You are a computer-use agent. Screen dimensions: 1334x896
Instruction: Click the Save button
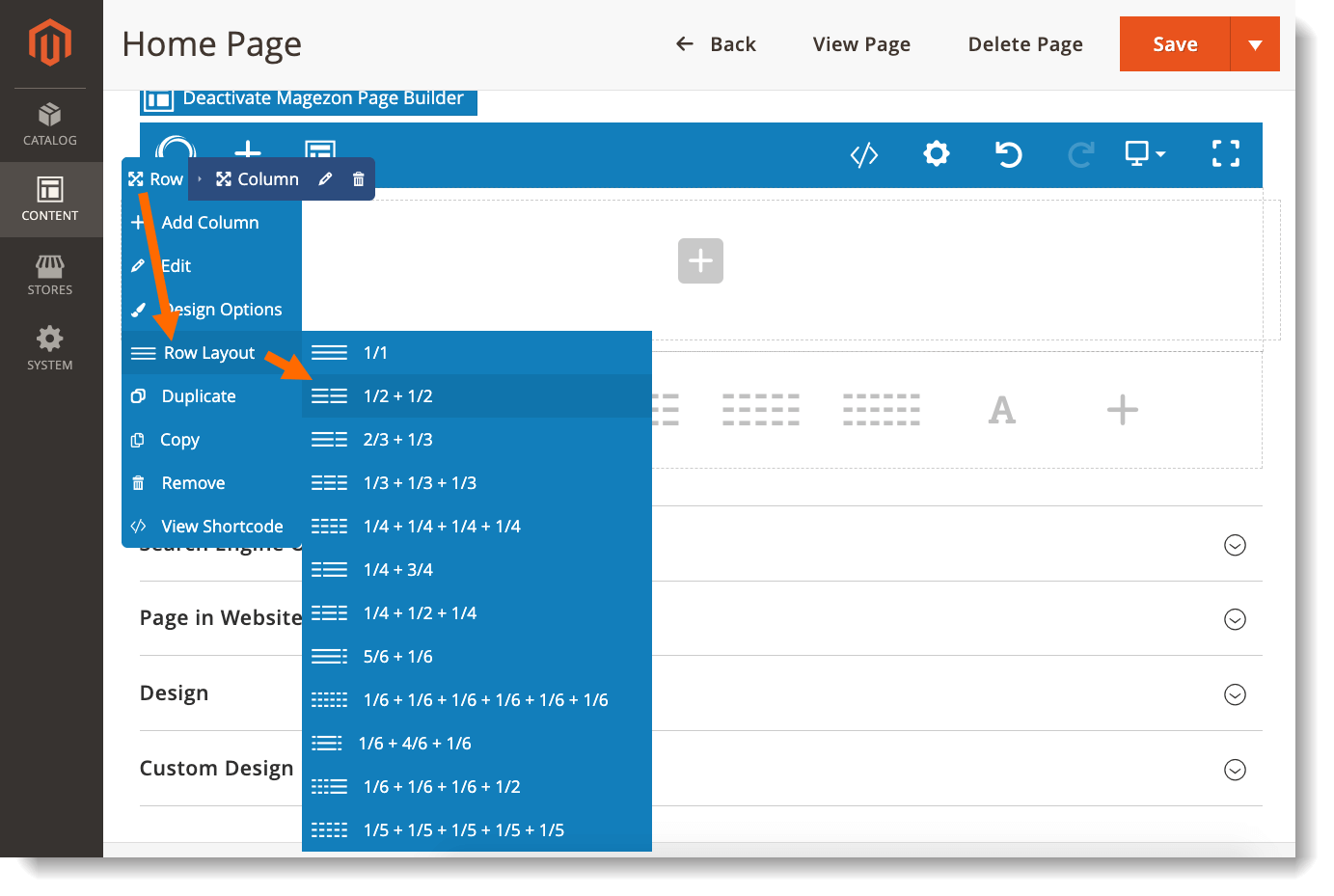[1175, 43]
